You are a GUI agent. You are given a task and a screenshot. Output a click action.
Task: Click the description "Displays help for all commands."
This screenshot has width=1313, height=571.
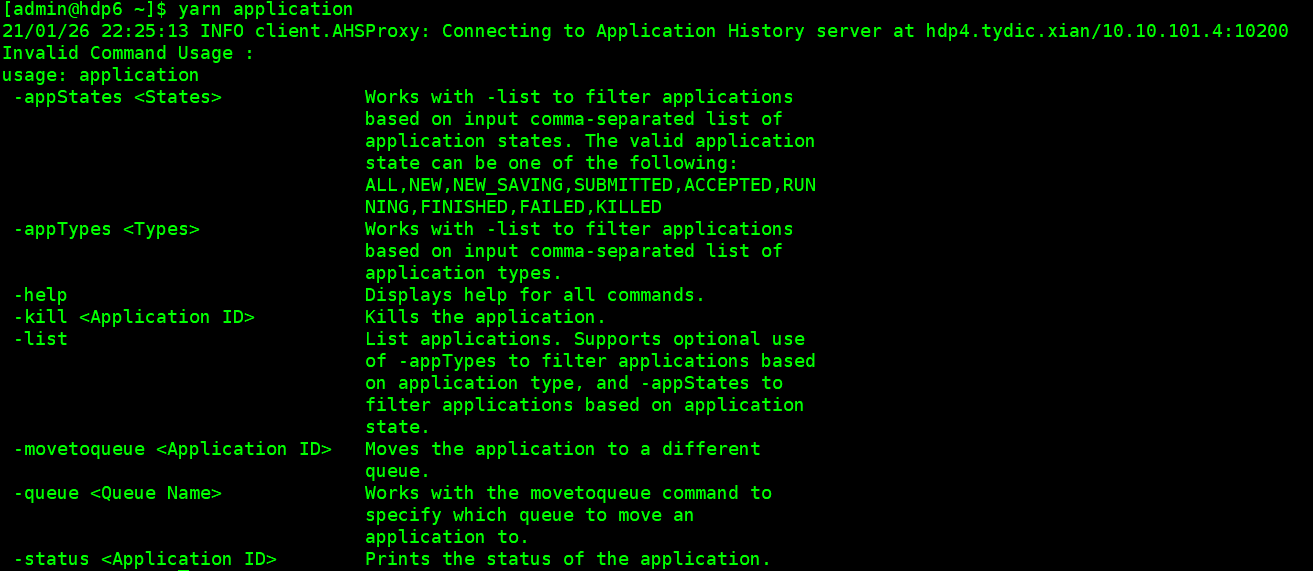(535, 295)
